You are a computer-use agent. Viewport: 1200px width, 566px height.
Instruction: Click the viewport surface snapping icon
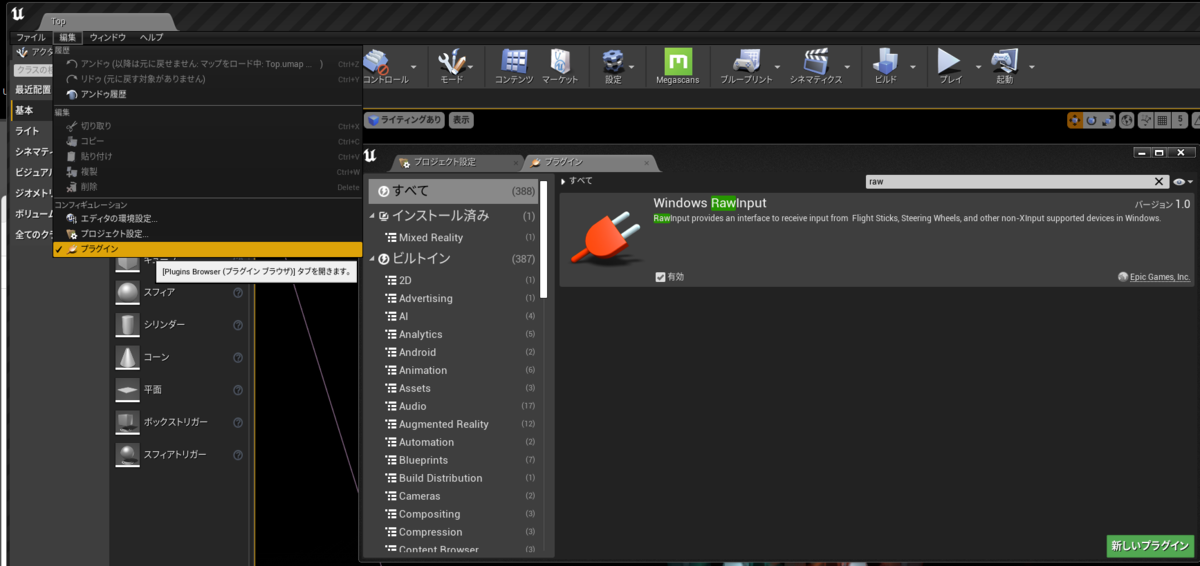(x=1144, y=120)
